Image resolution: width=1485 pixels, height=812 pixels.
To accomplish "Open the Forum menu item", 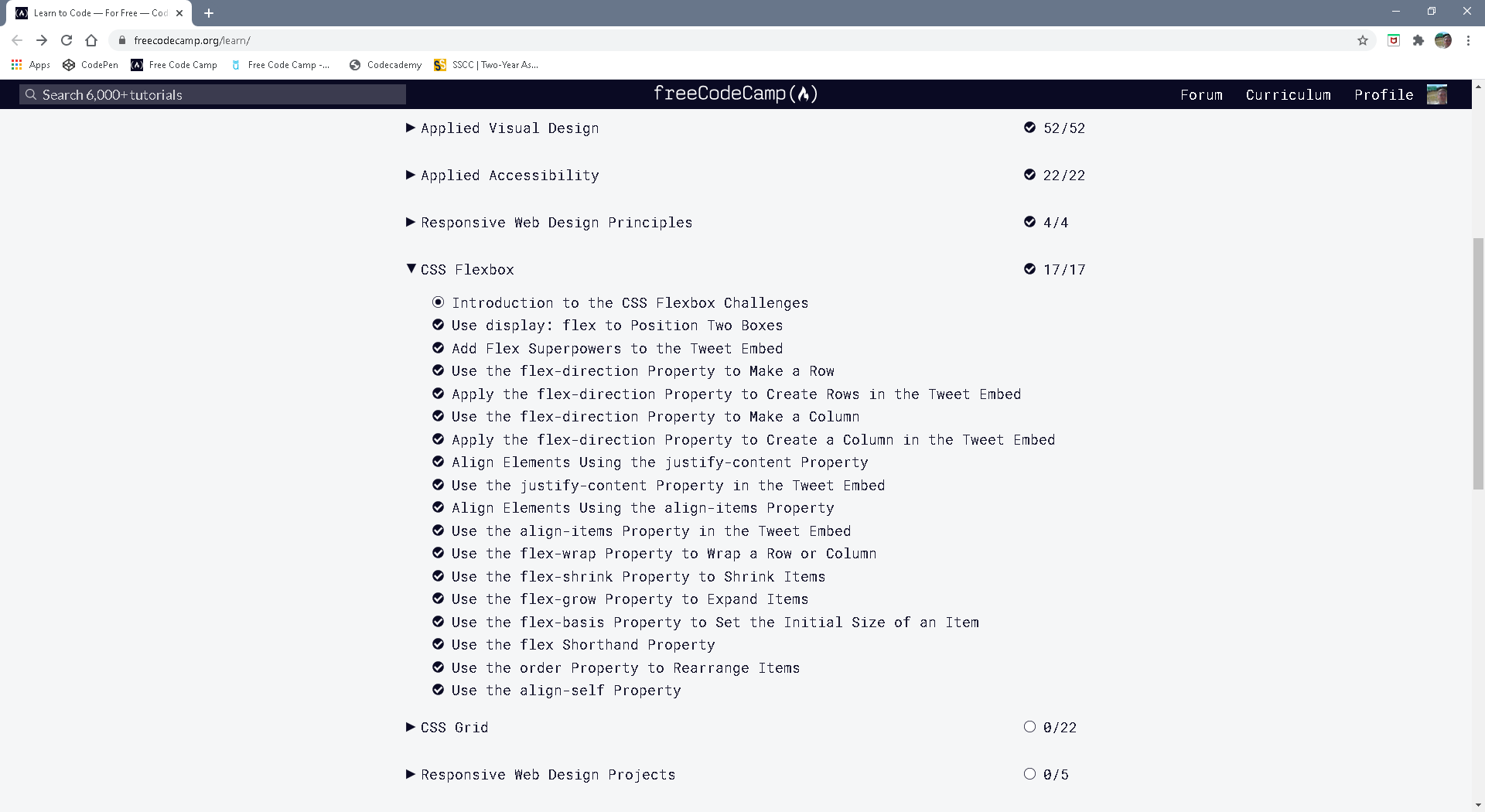I will point(1201,94).
